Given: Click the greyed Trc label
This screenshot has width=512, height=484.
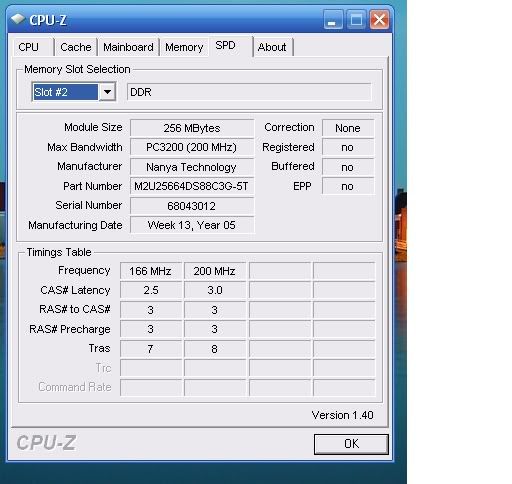Looking at the screenshot, I should [103, 368].
